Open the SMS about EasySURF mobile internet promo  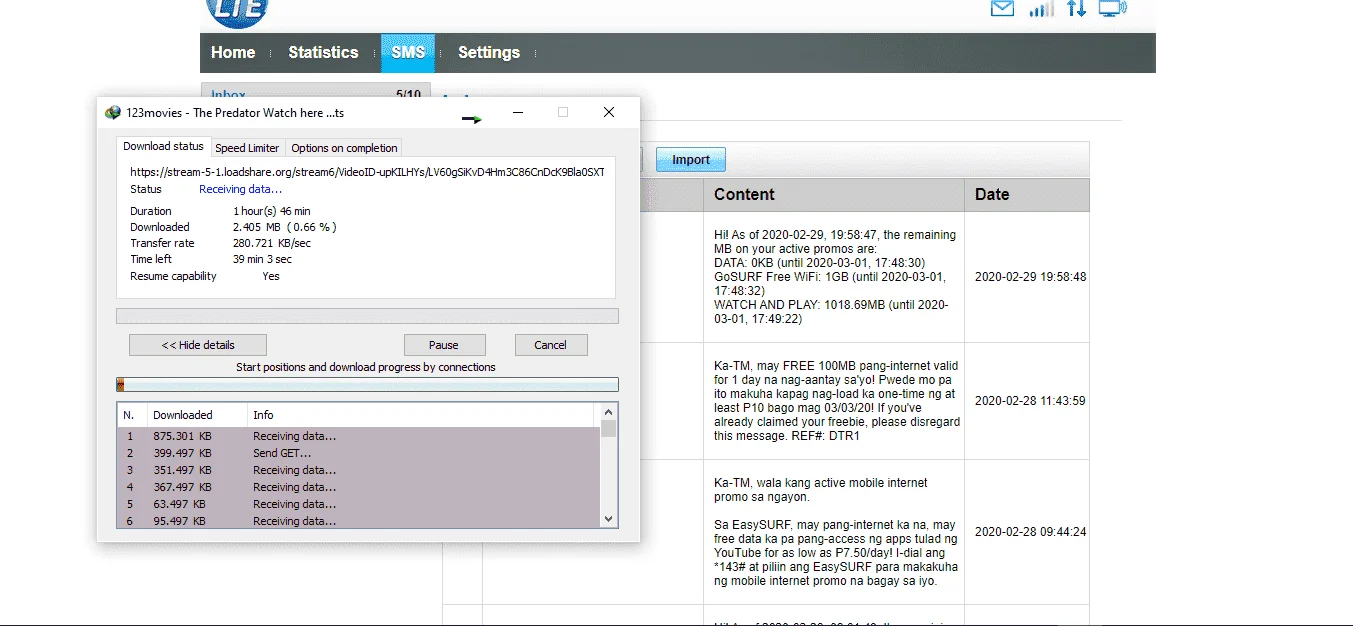[x=834, y=532]
